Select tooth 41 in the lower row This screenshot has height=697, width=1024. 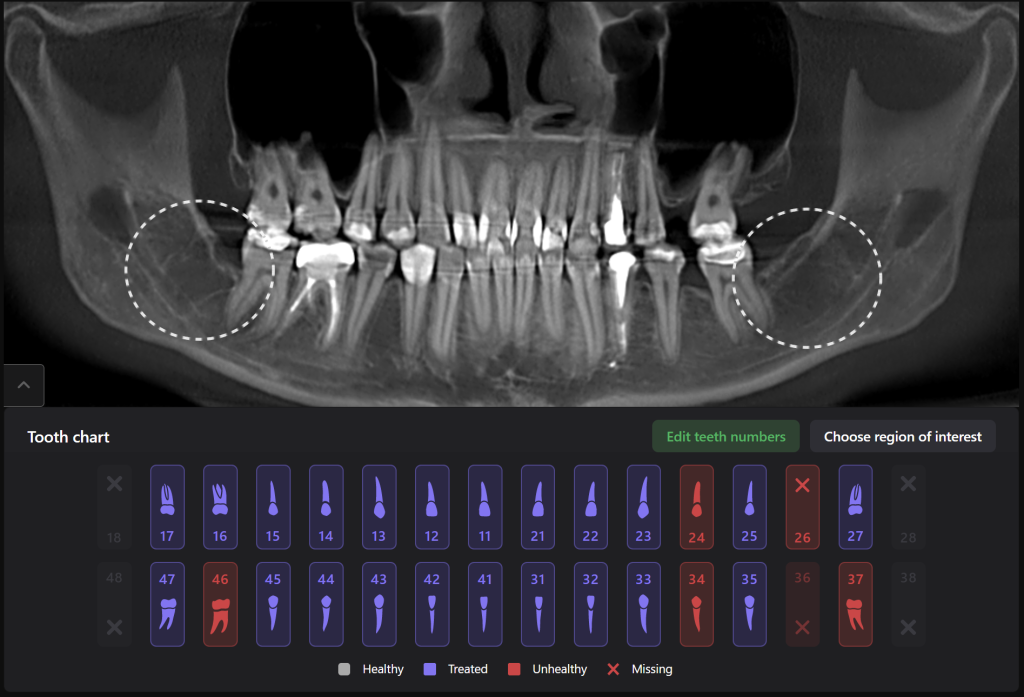[x=485, y=603]
